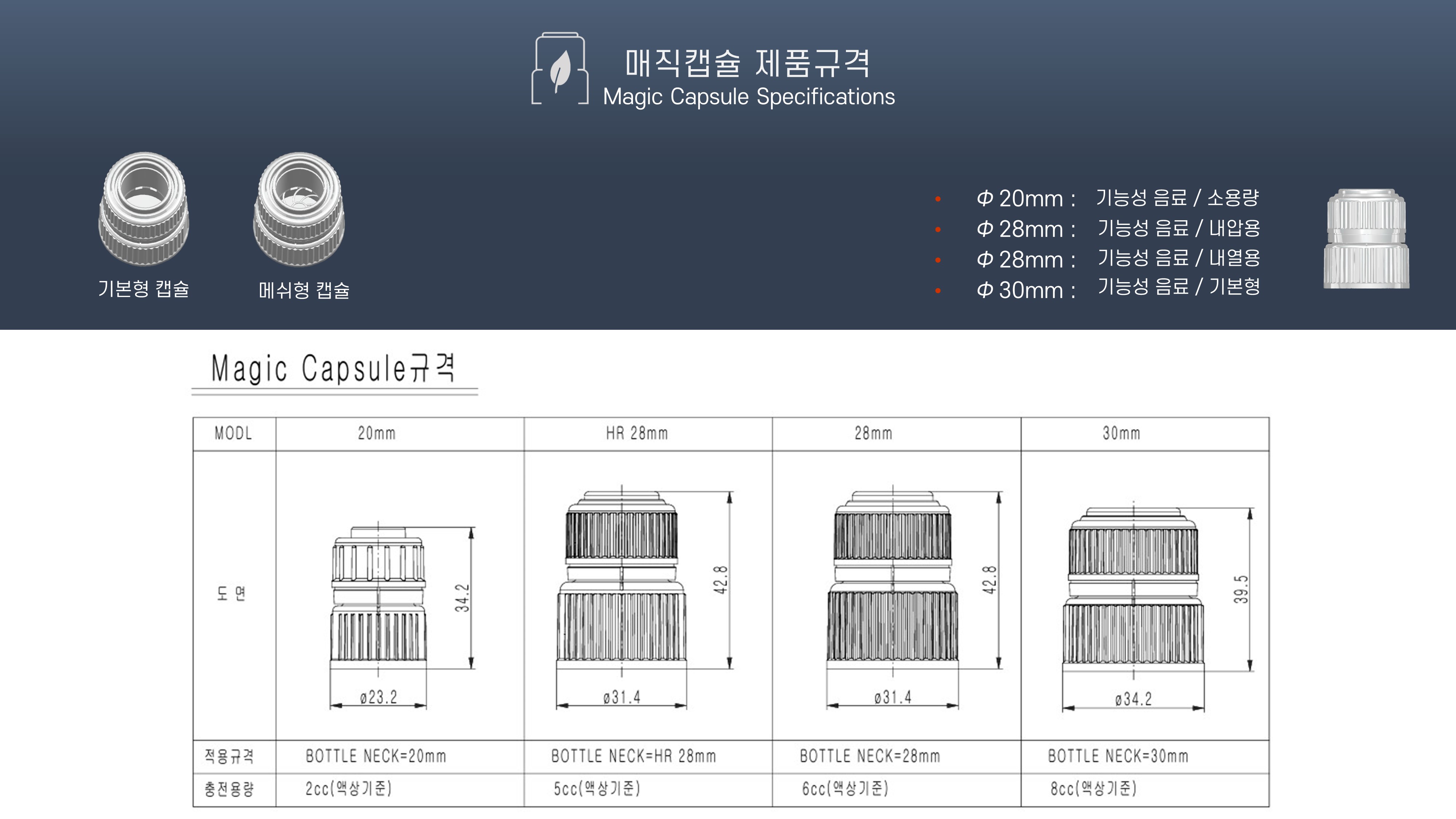Viewport: 1456px width, 819px height.
Task: Click BOTTLE NECK=20mm cell
Action: point(376,756)
